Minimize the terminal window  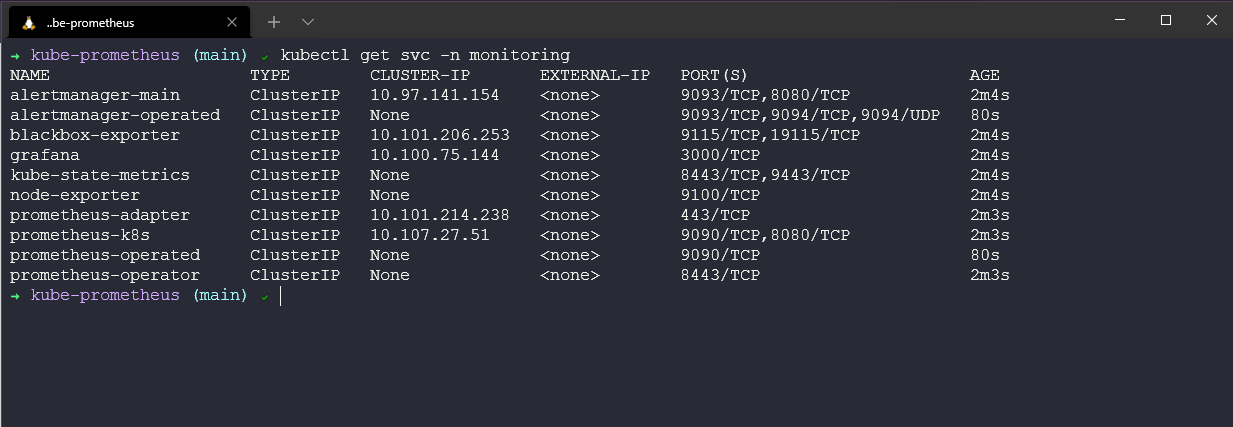pos(1119,20)
